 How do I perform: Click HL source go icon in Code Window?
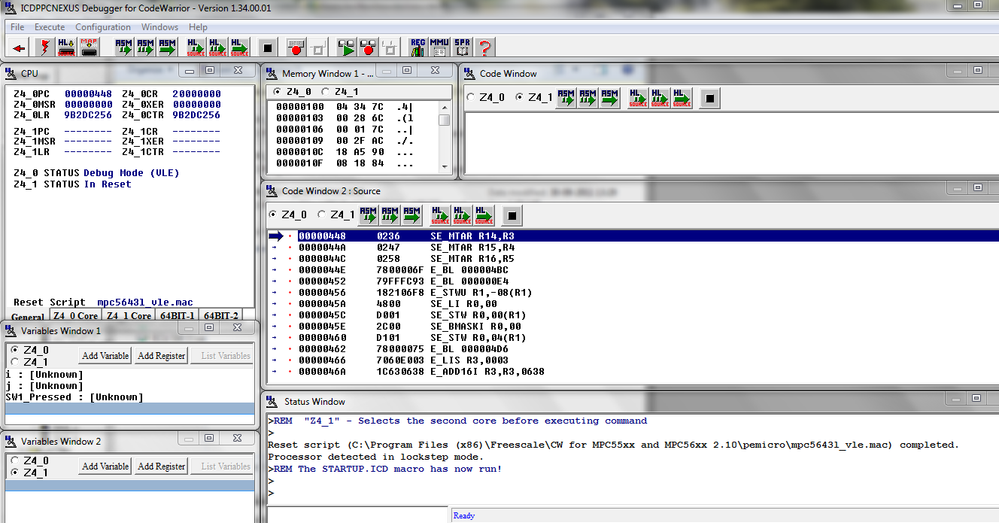coord(682,98)
